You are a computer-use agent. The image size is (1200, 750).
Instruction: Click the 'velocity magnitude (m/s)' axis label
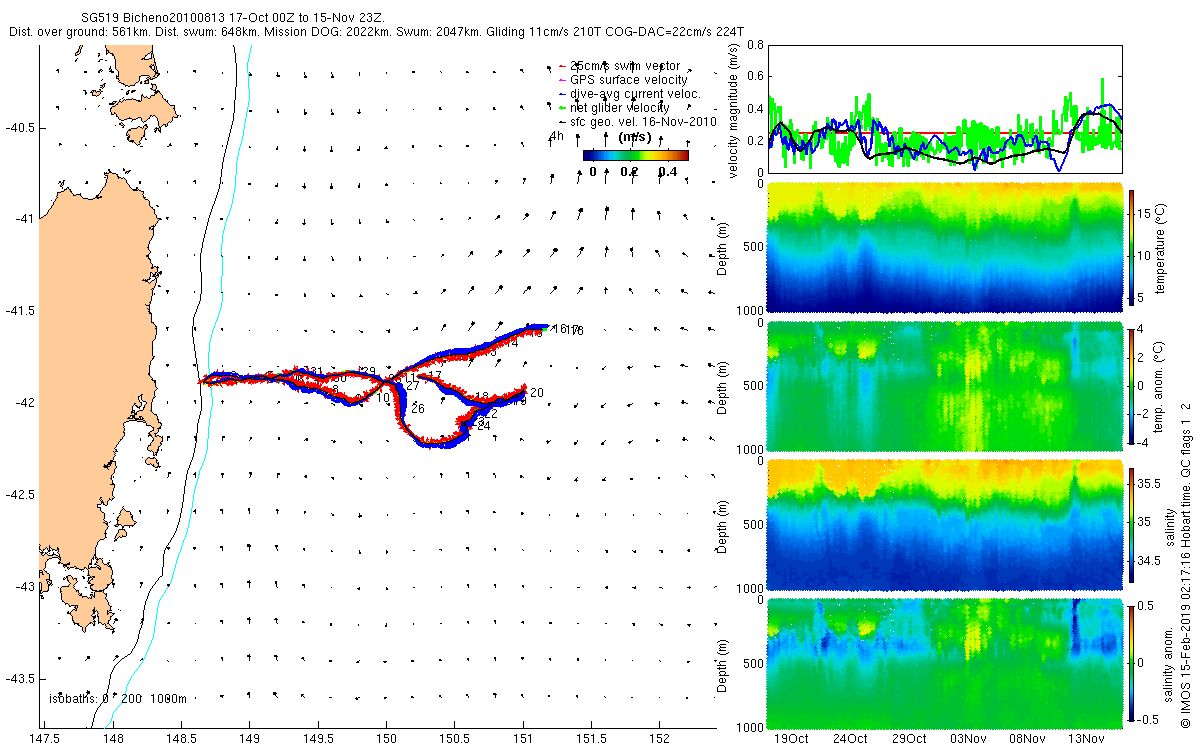(735, 113)
